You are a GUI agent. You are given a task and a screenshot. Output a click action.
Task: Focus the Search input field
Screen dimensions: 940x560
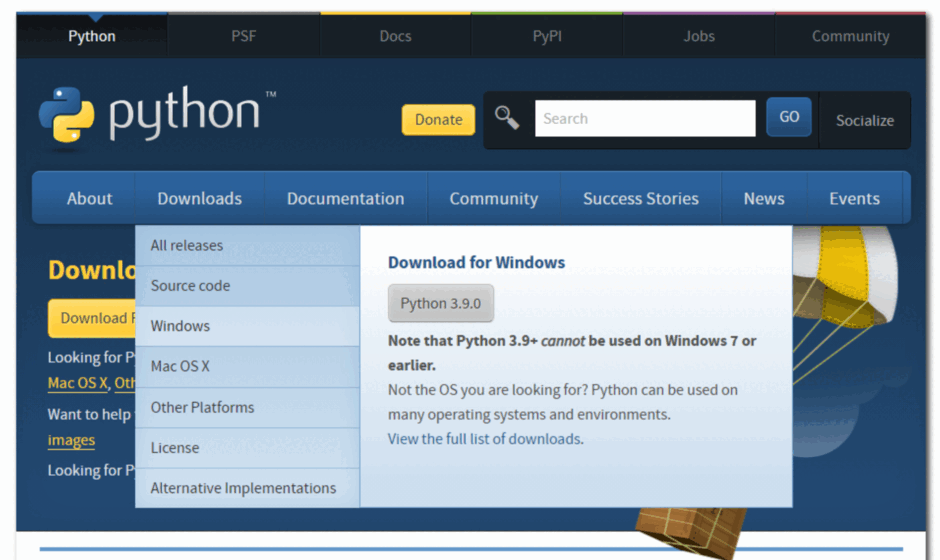coord(645,119)
